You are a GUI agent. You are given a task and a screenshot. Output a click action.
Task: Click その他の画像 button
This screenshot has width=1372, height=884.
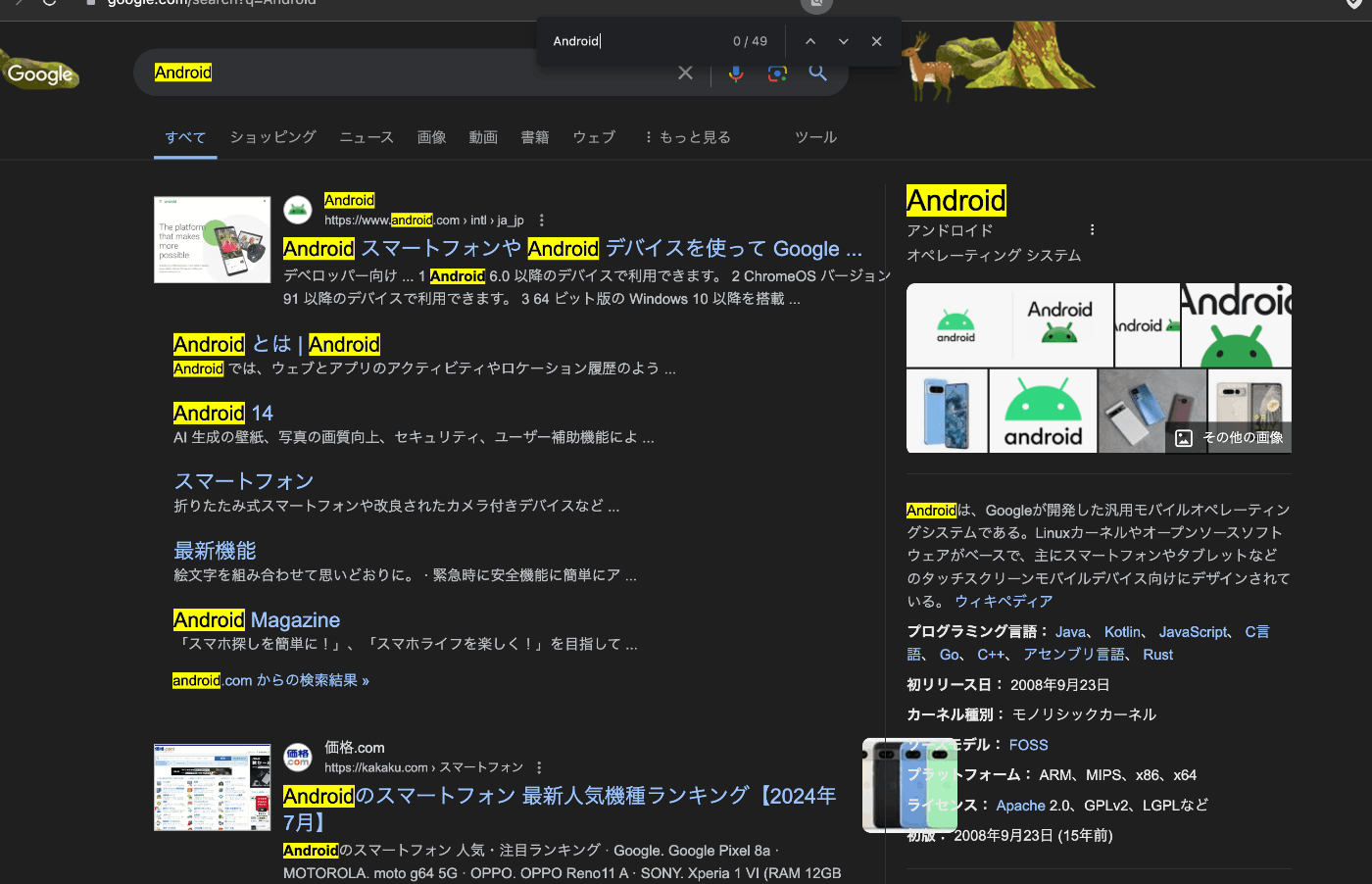[x=1229, y=437]
